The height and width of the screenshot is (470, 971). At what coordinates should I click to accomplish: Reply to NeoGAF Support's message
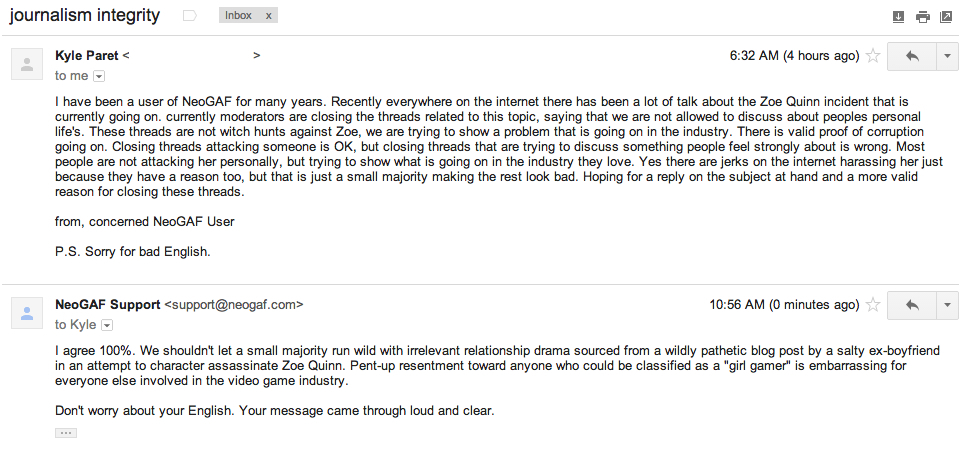[911, 304]
